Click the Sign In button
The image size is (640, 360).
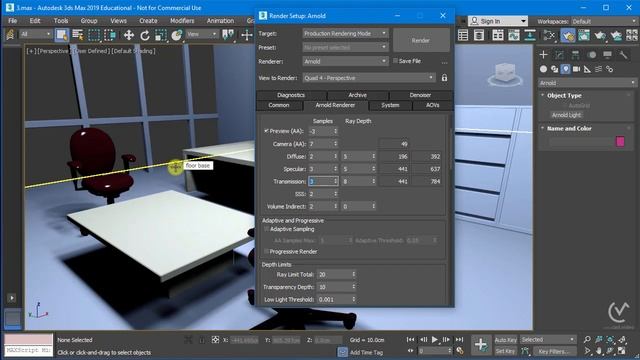[x=498, y=21]
